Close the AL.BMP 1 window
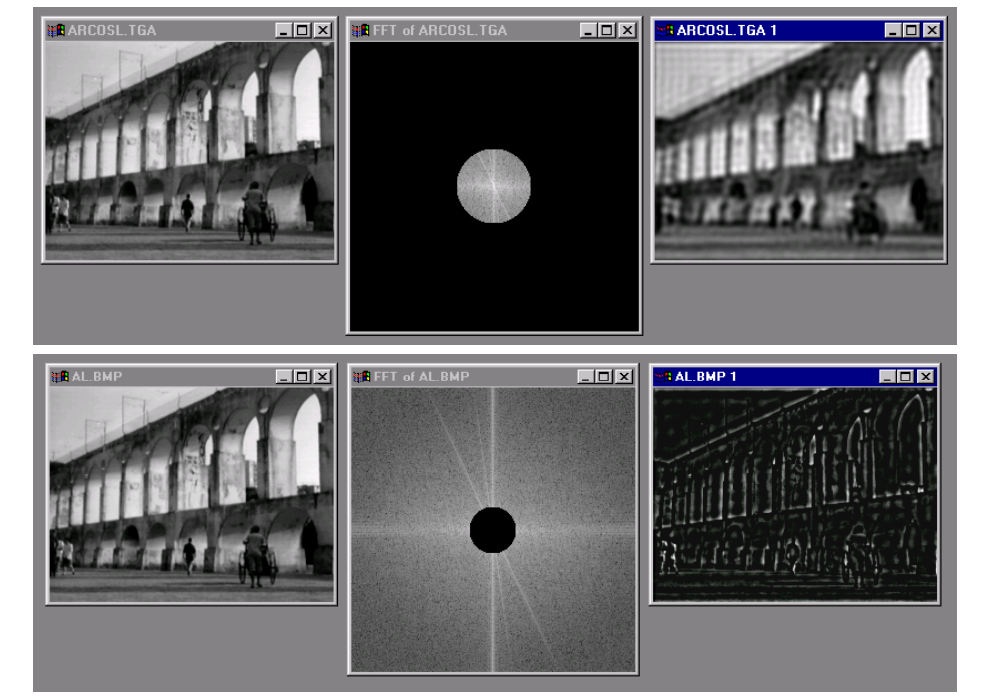This screenshot has height=696, width=986. (926, 377)
